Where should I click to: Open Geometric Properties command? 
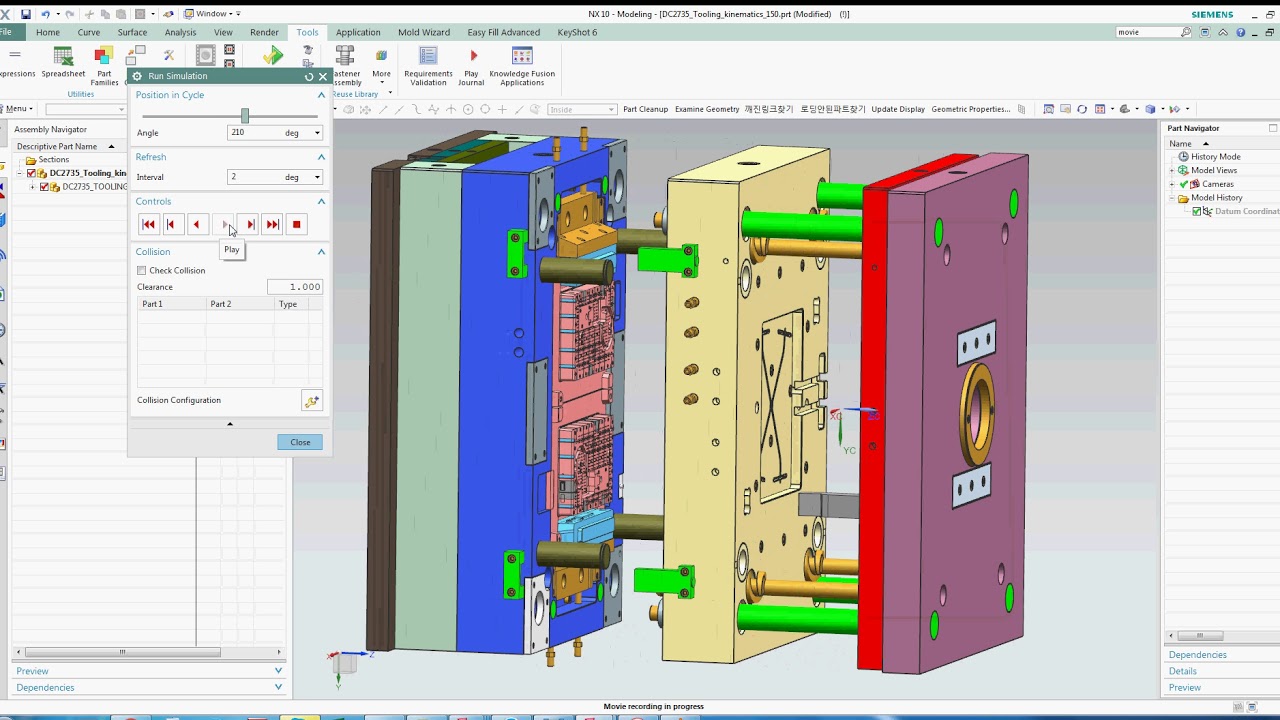[971, 109]
